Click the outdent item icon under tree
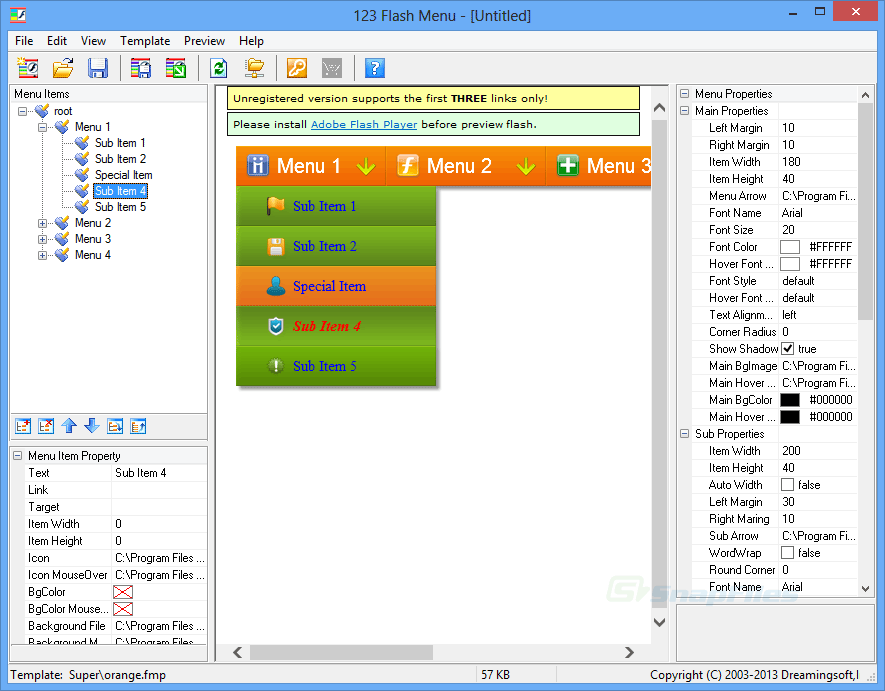The image size is (885, 691). click(x=138, y=426)
